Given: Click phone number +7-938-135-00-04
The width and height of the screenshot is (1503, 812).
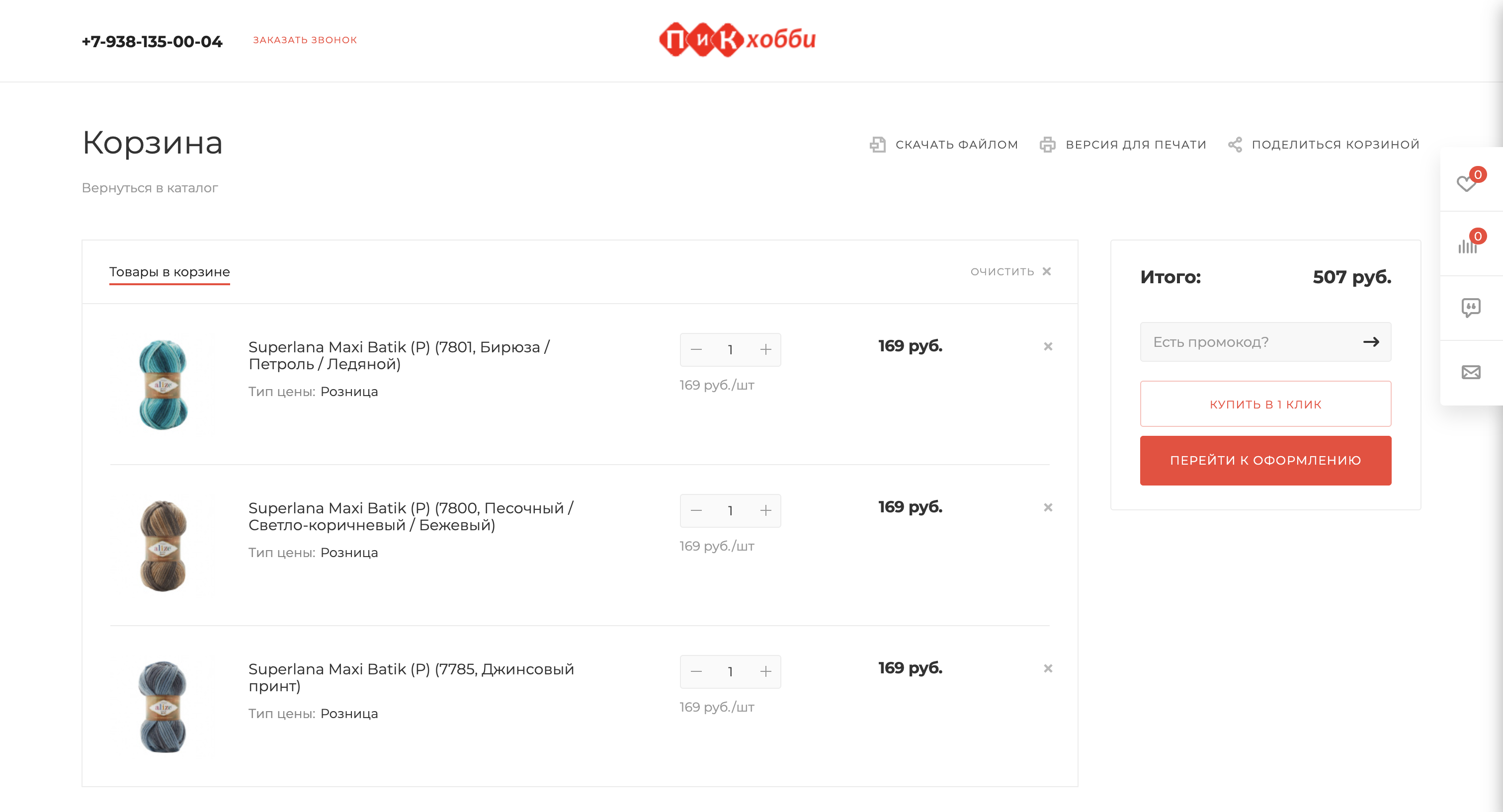Looking at the screenshot, I should coord(152,41).
